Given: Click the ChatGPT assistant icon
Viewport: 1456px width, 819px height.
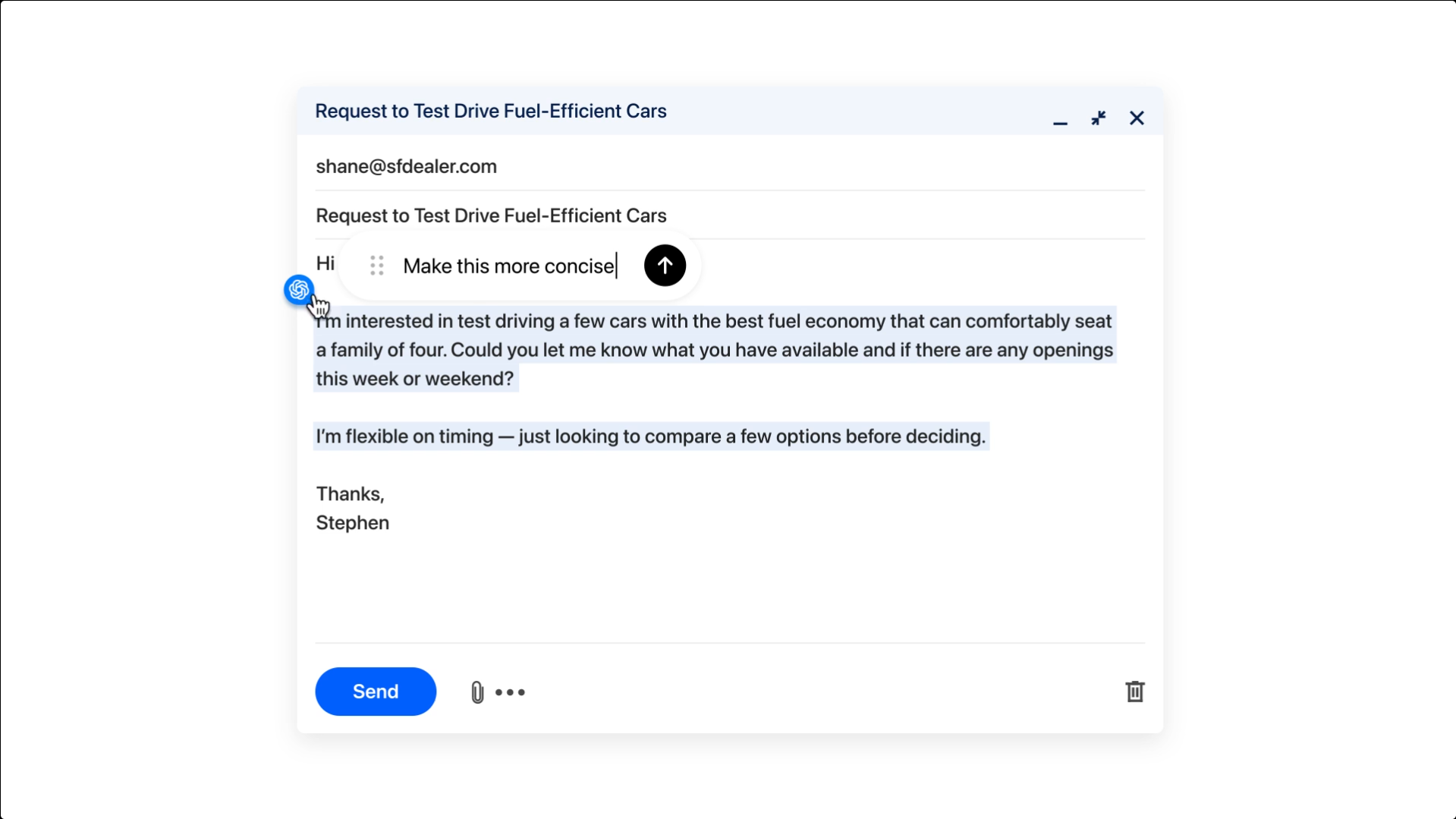Looking at the screenshot, I should coord(299,291).
